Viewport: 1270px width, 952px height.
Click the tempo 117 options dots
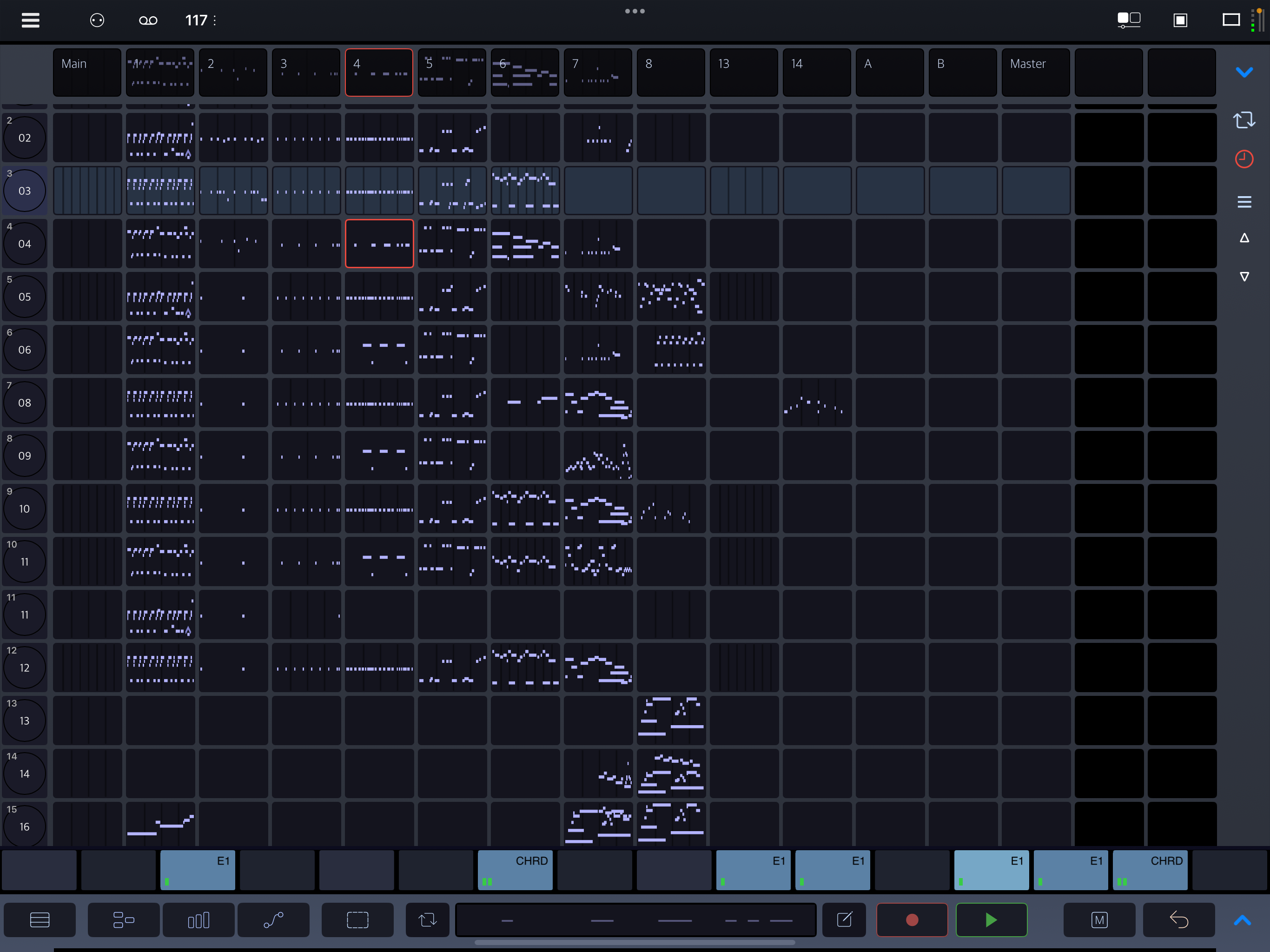coord(215,20)
